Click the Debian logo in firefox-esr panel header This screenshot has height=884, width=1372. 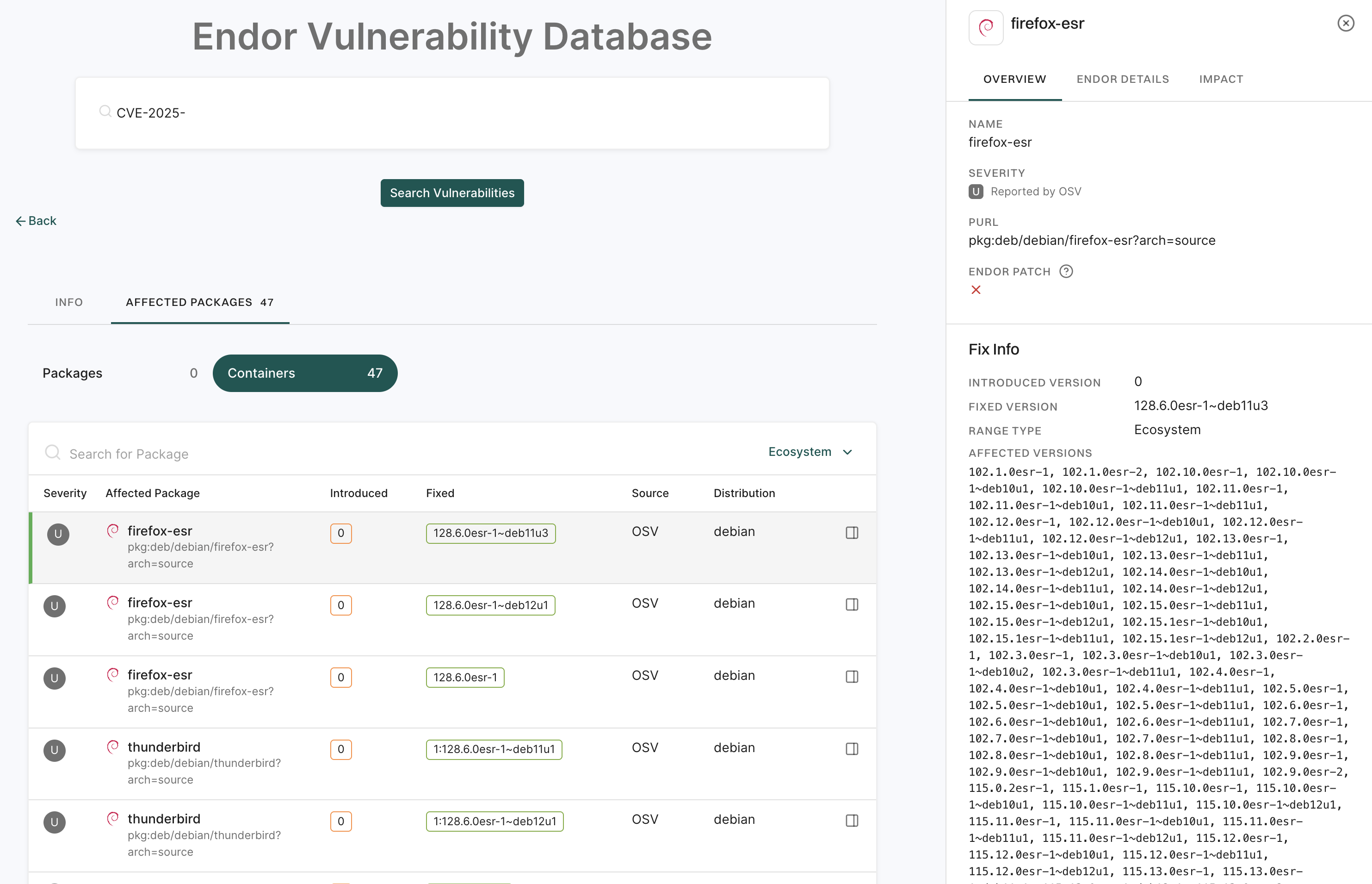pyautogui.click(x=986, y=27)
